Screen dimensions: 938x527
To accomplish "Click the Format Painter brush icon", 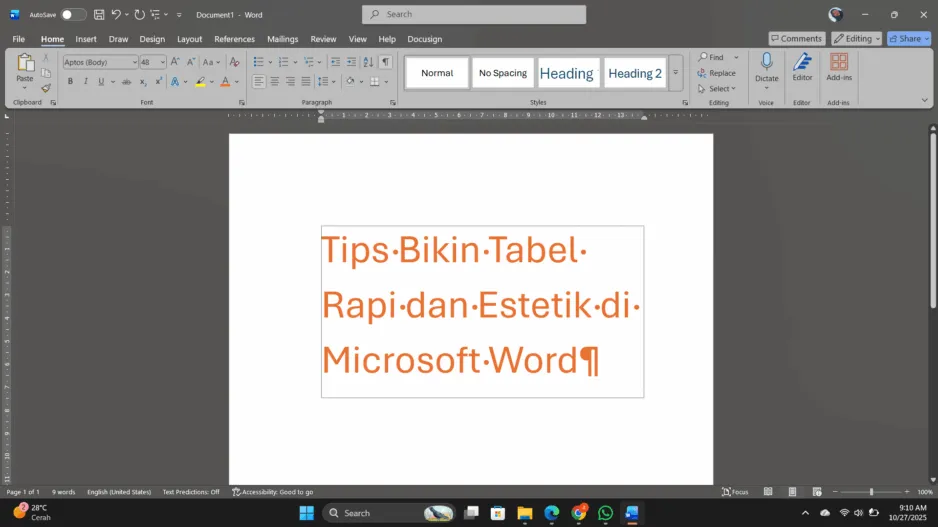I will (46, 88).
